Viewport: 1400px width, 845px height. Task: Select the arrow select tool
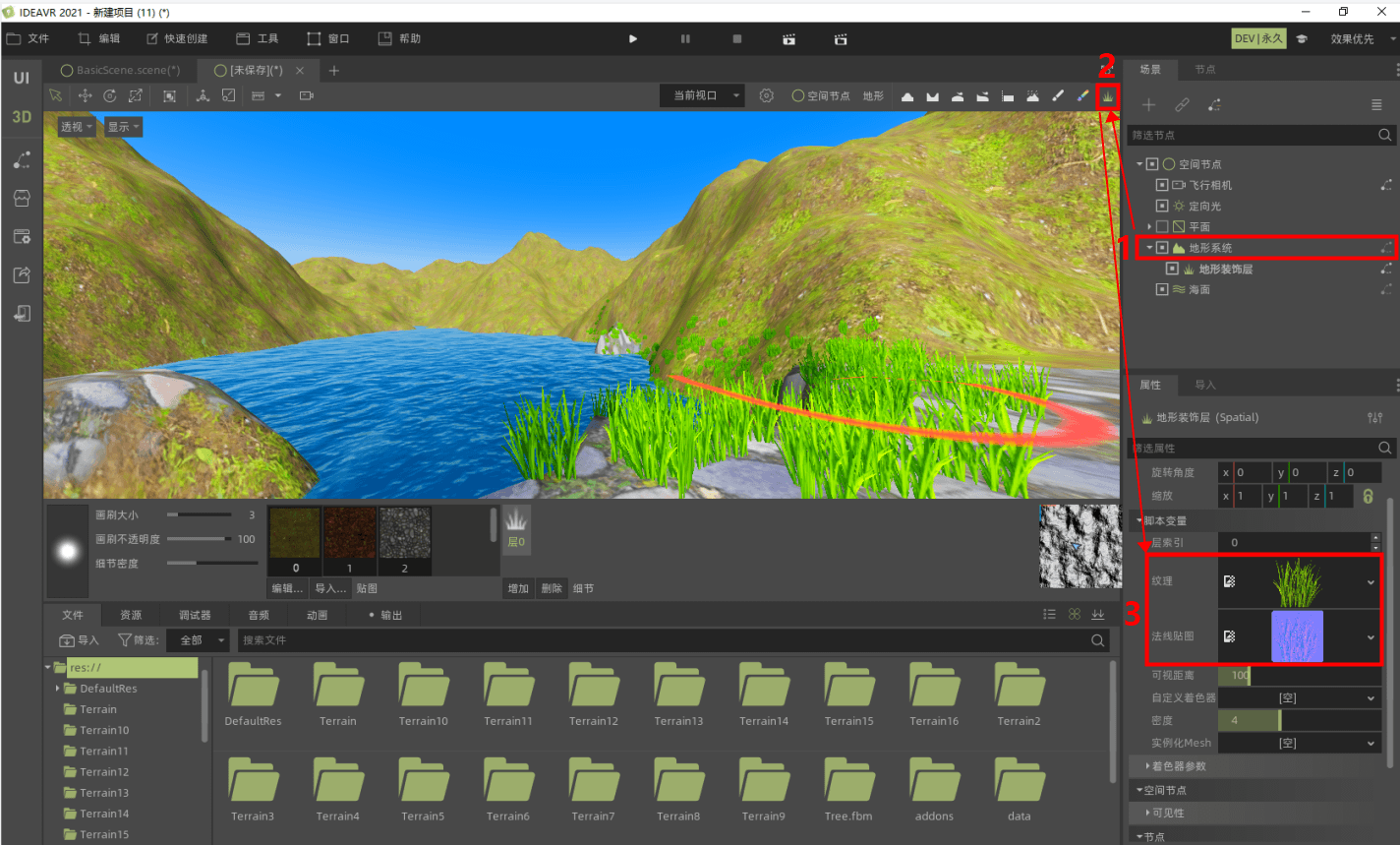(x=56, y=95)
